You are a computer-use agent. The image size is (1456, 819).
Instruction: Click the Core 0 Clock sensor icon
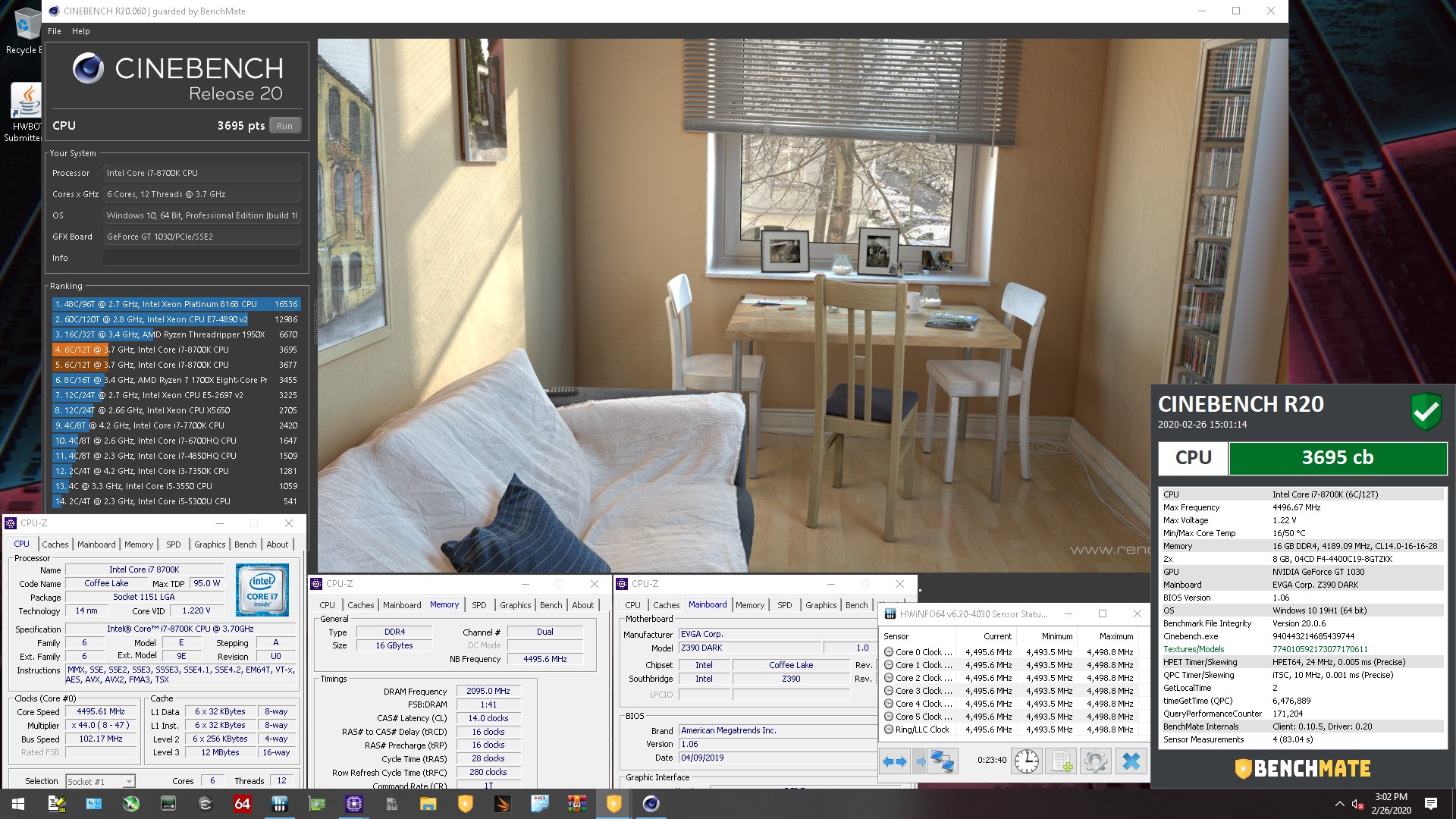pos(889,652)
